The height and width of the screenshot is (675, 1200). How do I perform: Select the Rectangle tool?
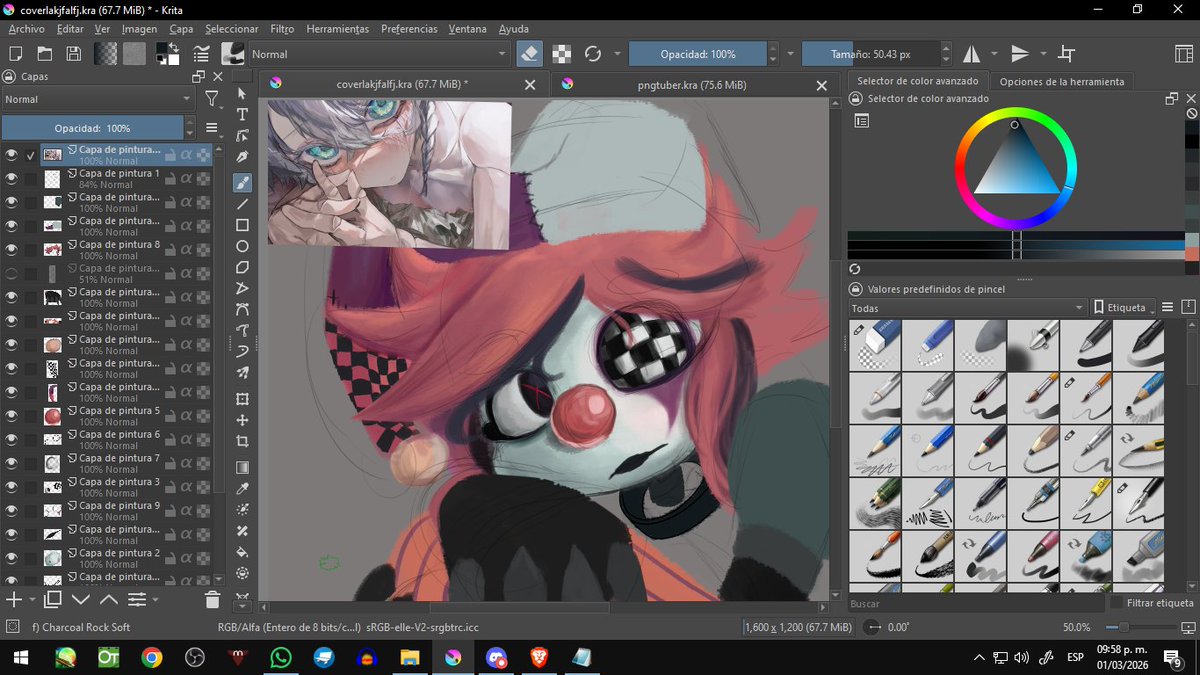coord(242,225)
